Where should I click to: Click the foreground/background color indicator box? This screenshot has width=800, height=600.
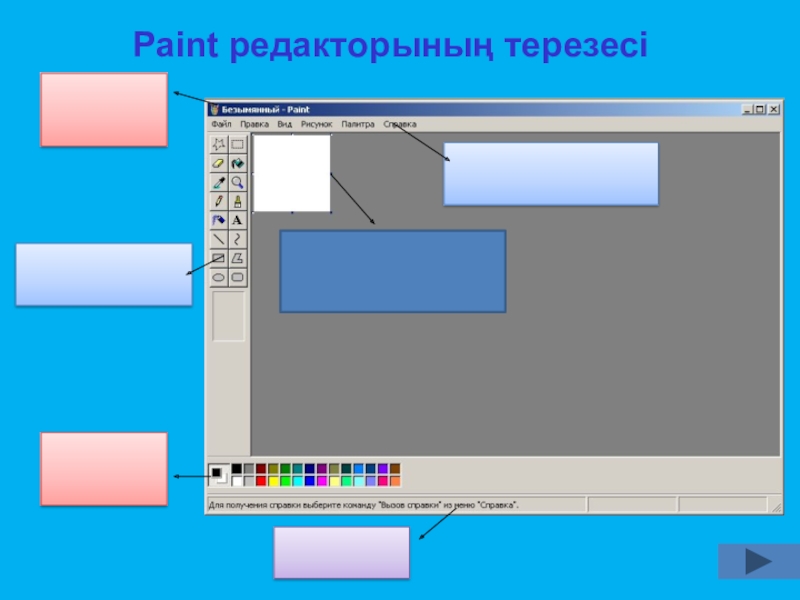(219, 474)
